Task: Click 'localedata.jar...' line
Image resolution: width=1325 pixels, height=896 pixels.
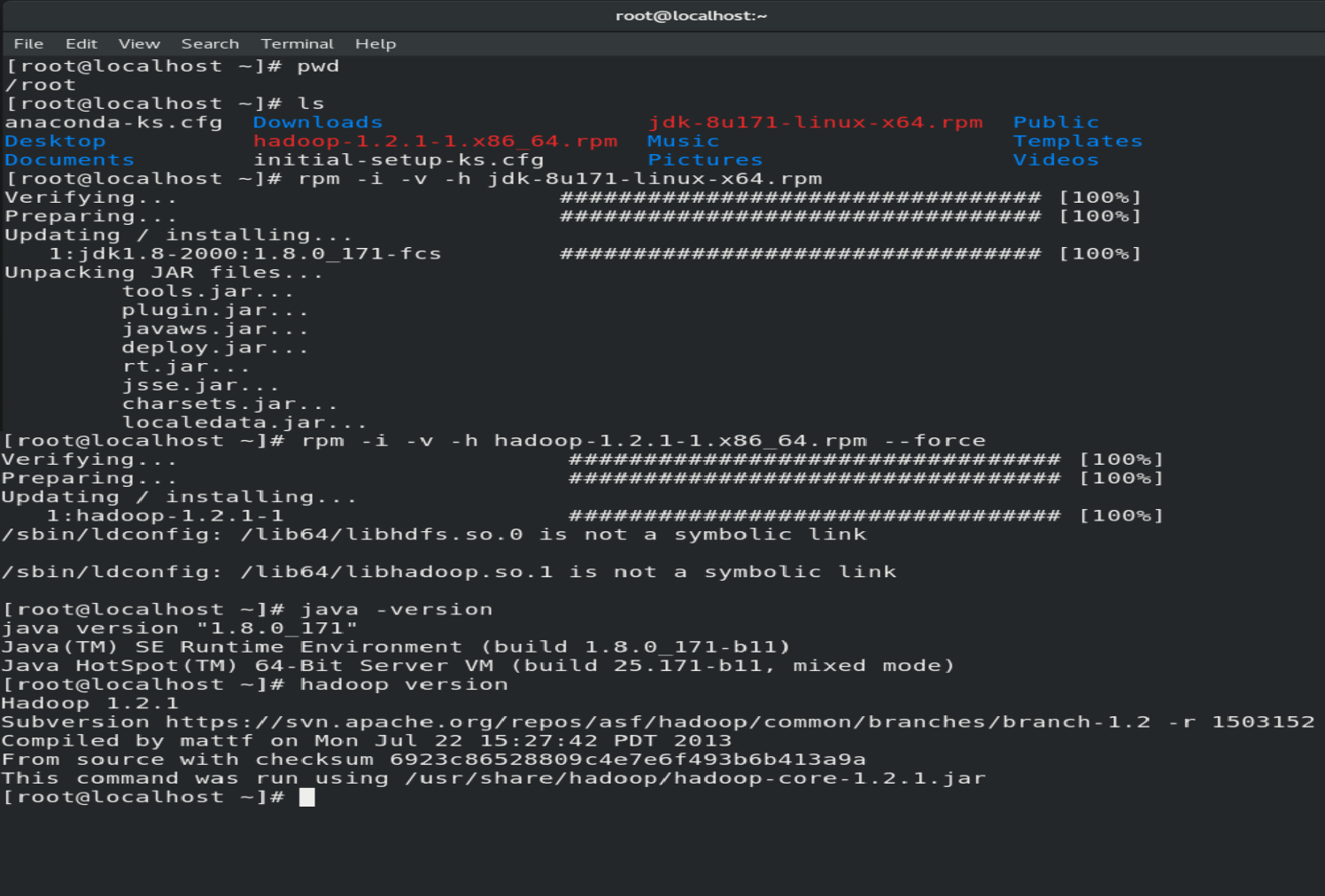Action: pyautogui.click(x=244, y=422)
